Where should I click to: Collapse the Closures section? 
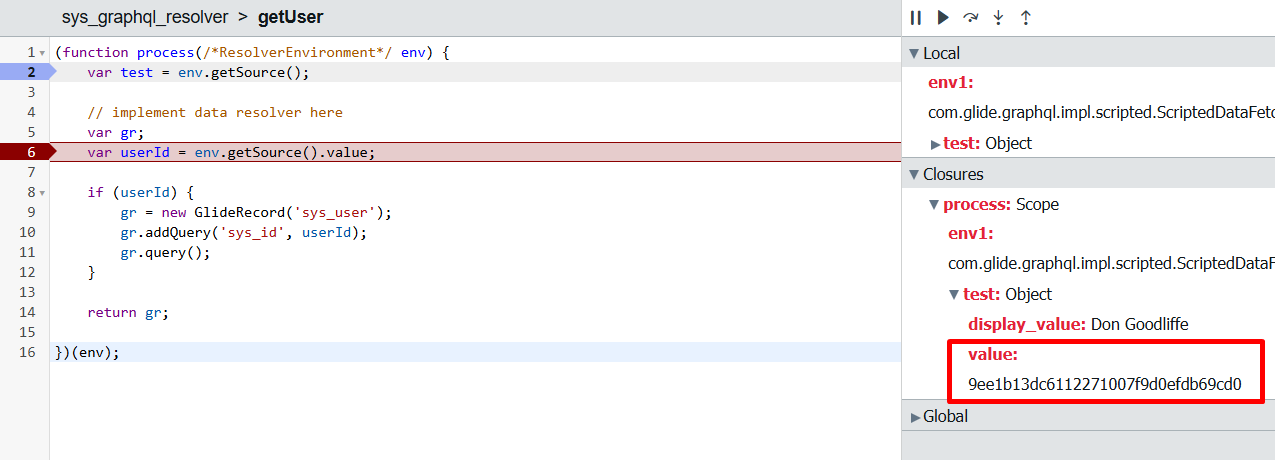click(x=913, y=175)
